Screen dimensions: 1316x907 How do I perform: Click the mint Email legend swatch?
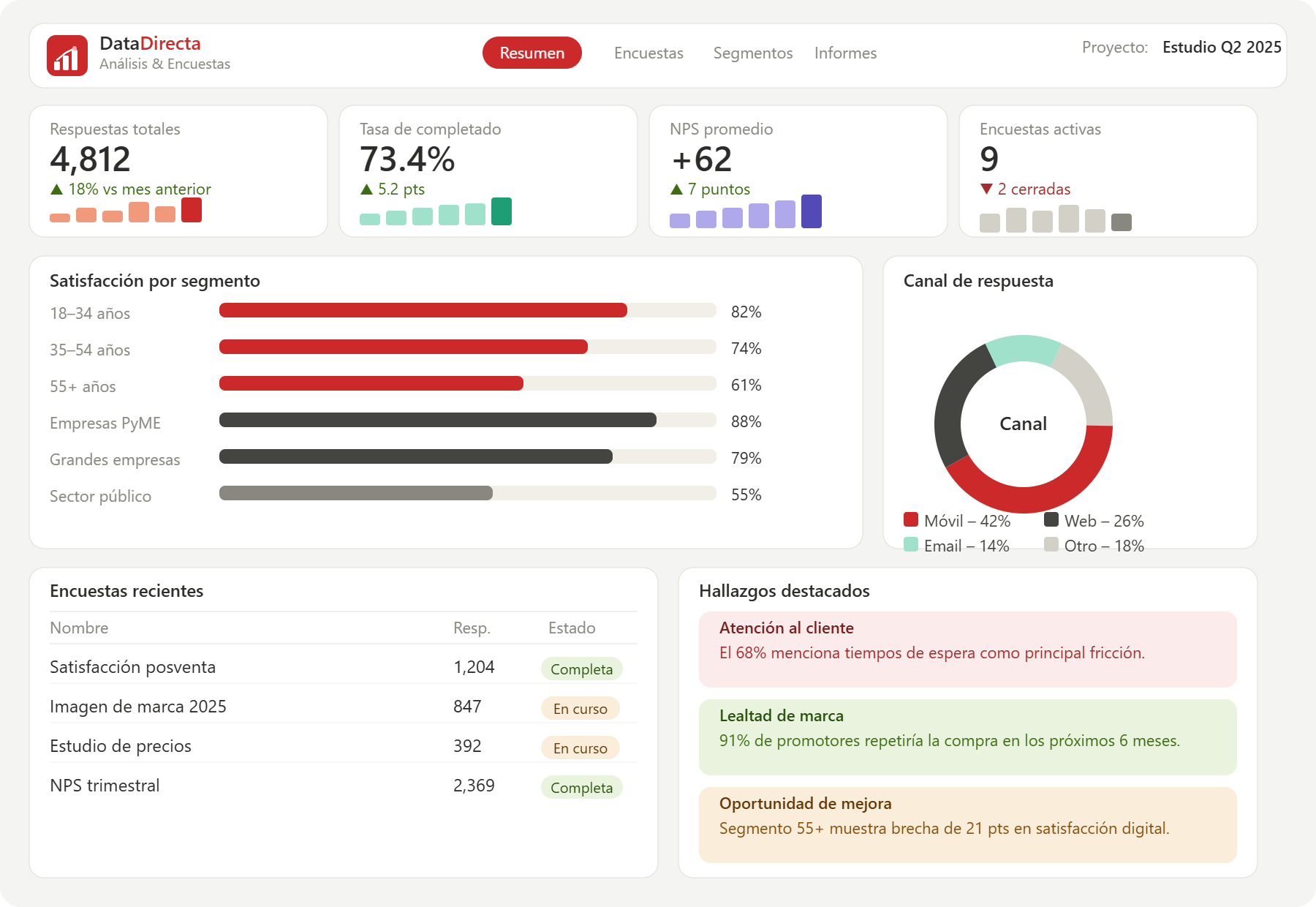[x=911, y=544]
